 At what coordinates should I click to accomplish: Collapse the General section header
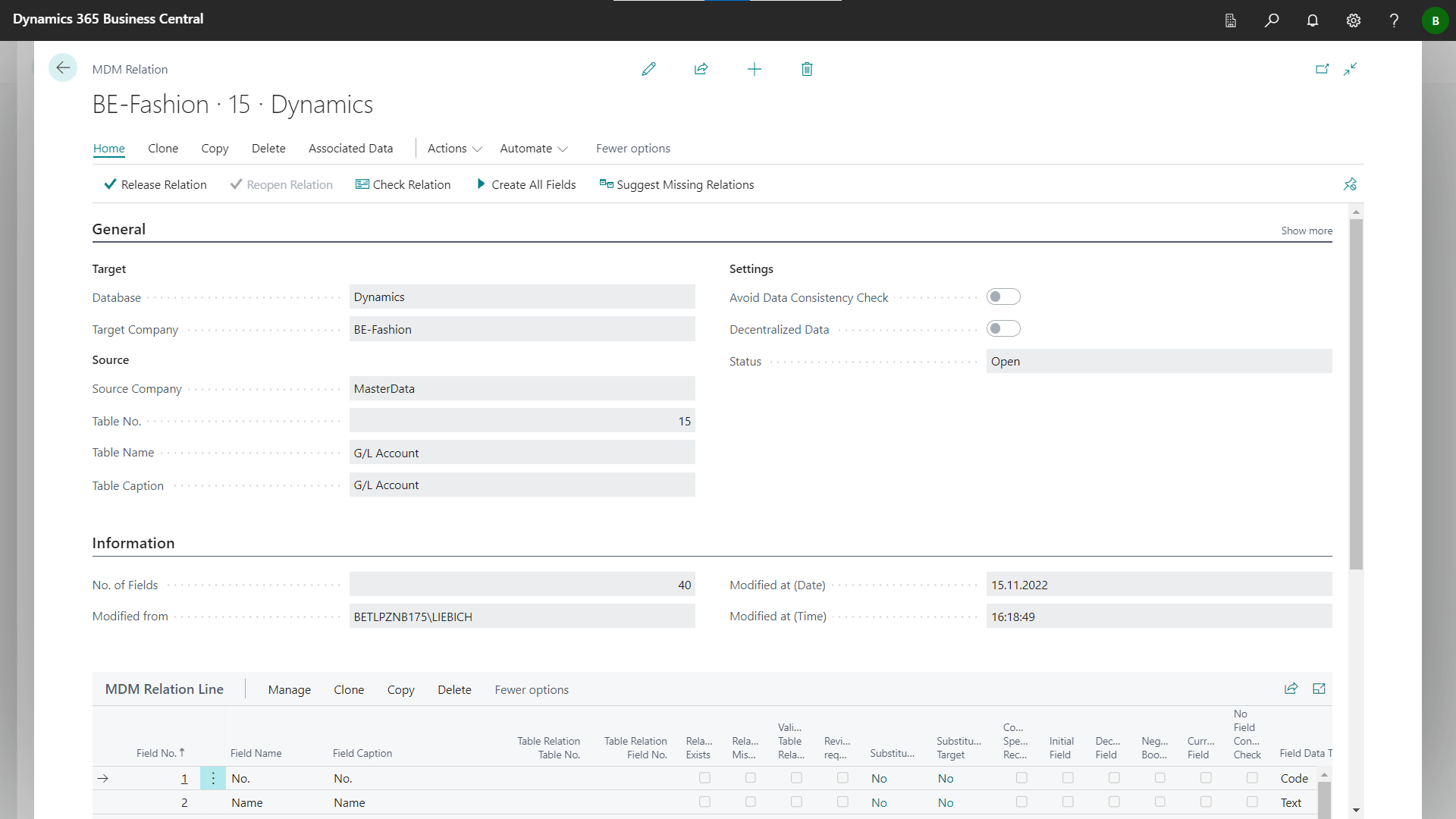click(x=119, y=229)
